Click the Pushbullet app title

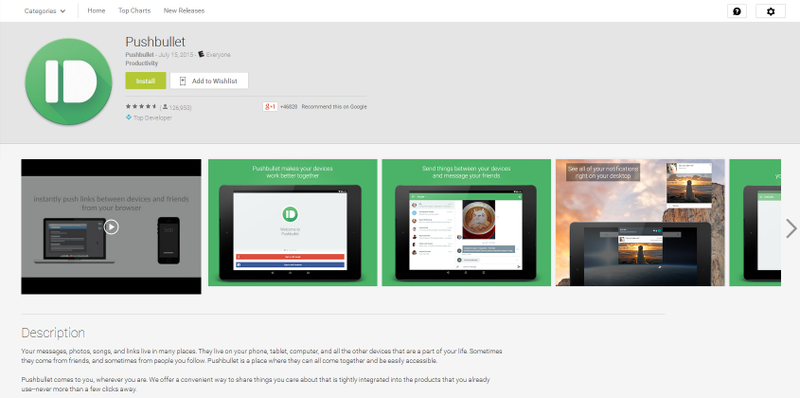coord(155,41)
